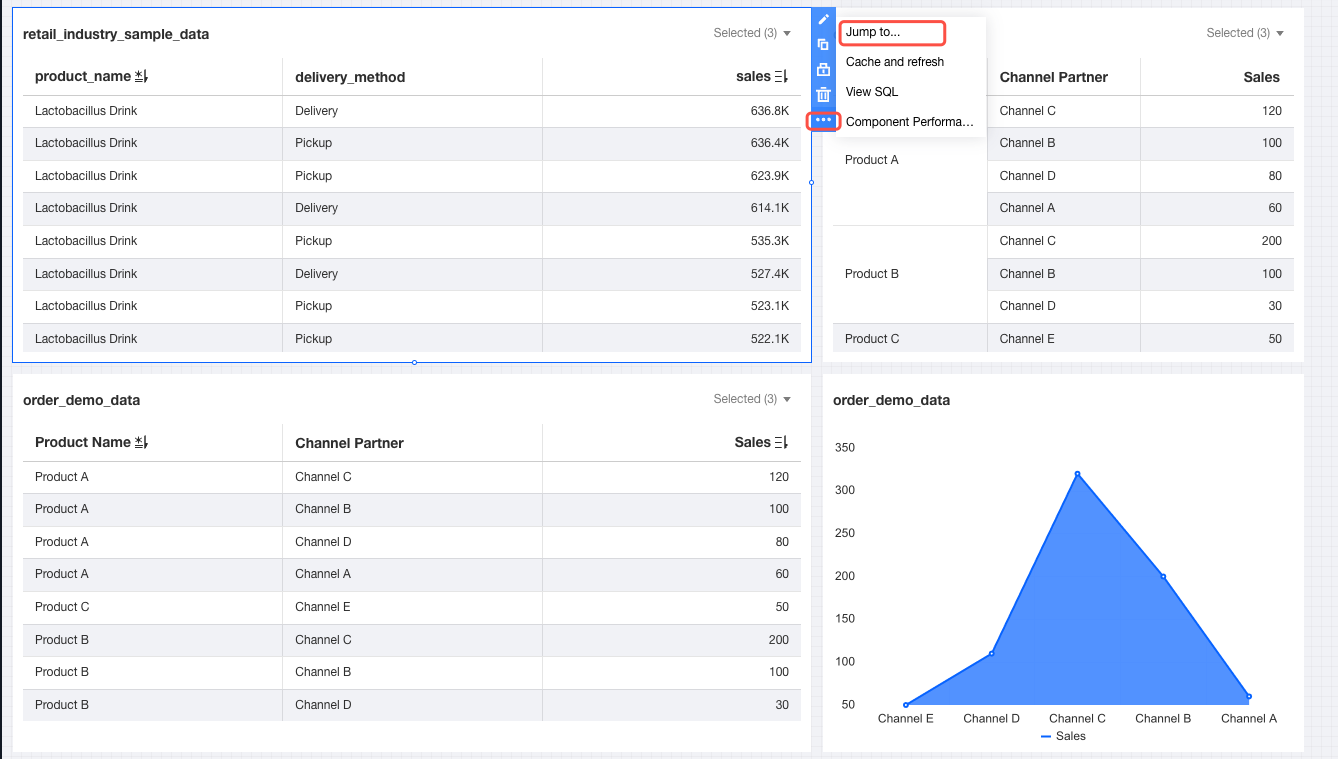Click bottom resize handle of retail table
1338x759 pixels.
(x=414, y=362)
